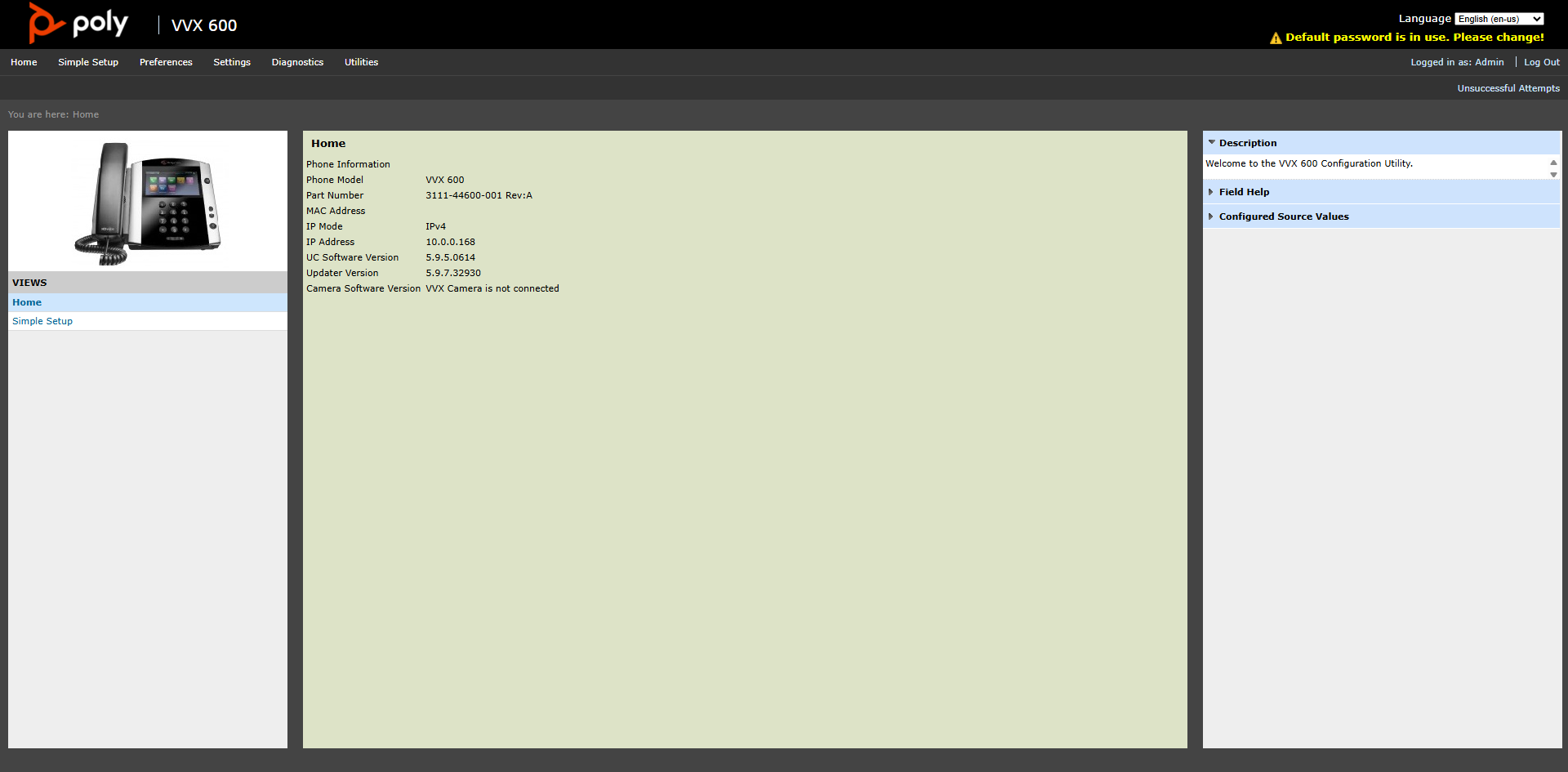Click the VVX 600 title in header
Viewport: 1568px width, 772px height.
(204, 25)
